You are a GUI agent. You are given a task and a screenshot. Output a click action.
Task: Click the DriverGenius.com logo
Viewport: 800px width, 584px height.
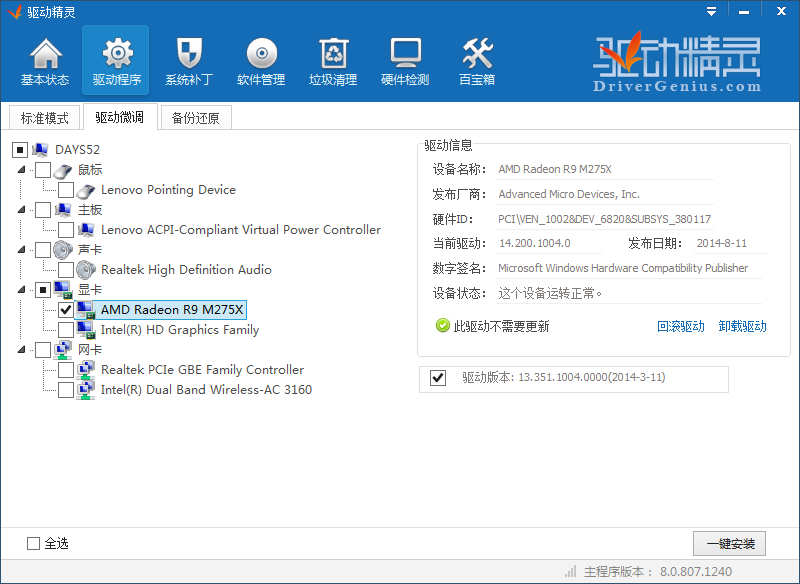click(677, 62)
